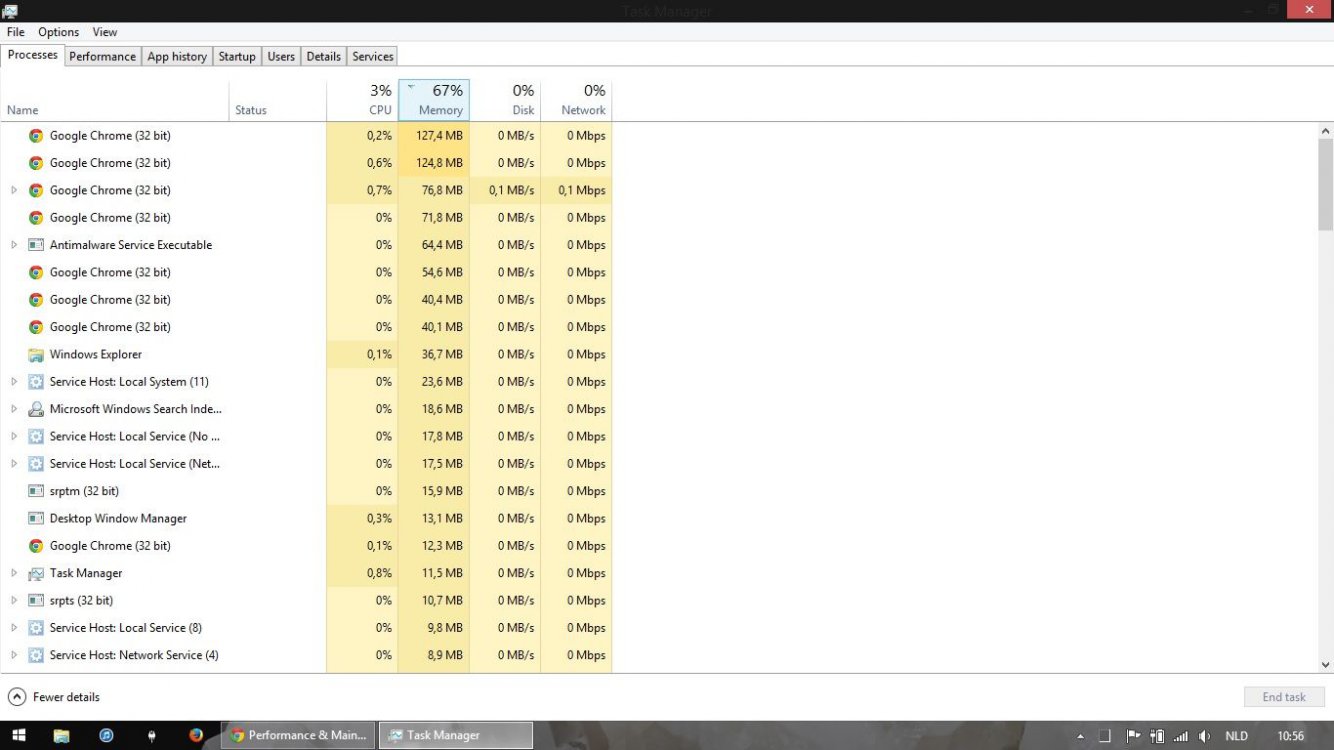
Task: Click the srptm (32 bit) process icon
Action: [x=36, y=491]
